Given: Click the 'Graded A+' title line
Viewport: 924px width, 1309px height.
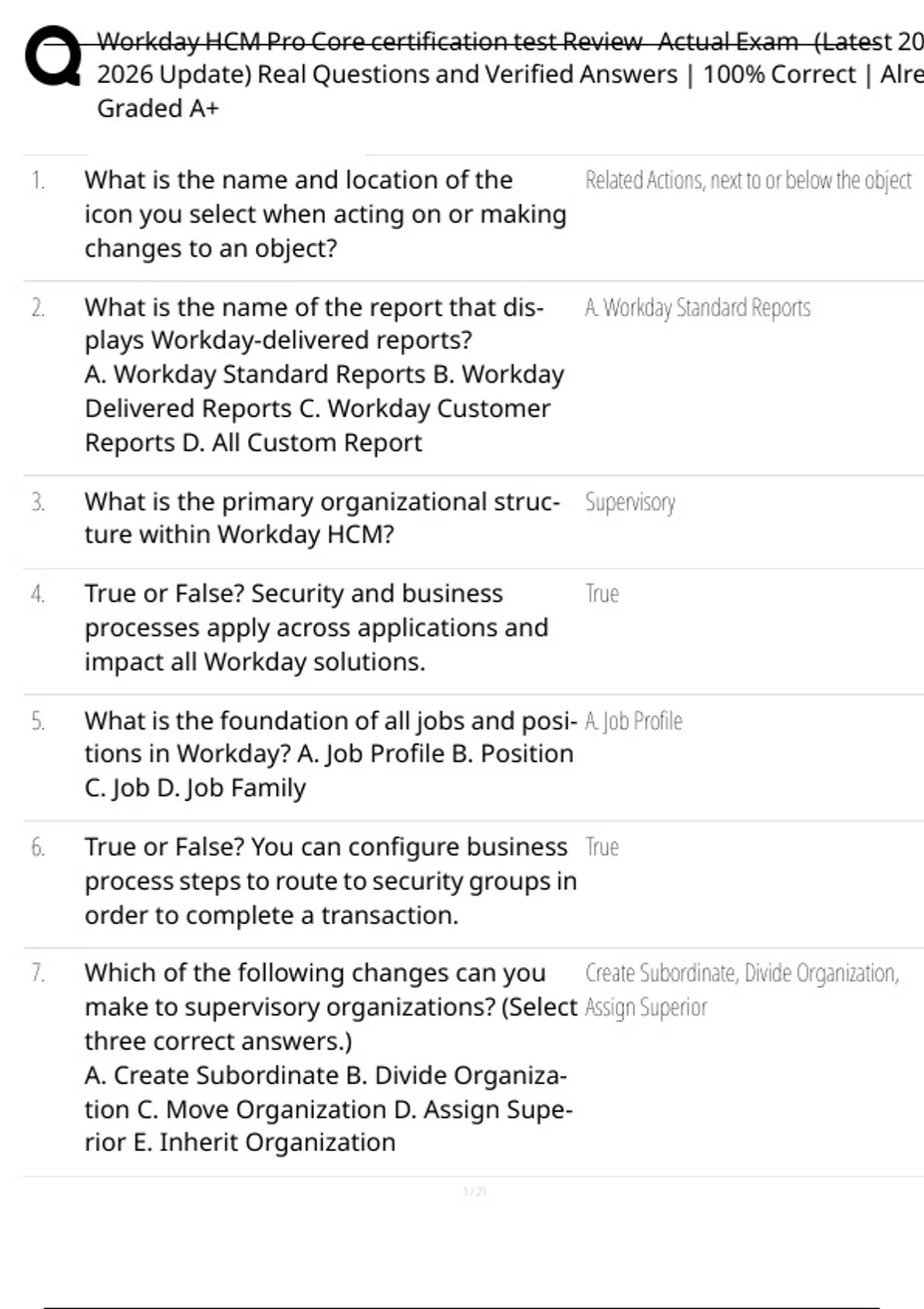Looking at the screenshot, I should [x=158, y=109].
